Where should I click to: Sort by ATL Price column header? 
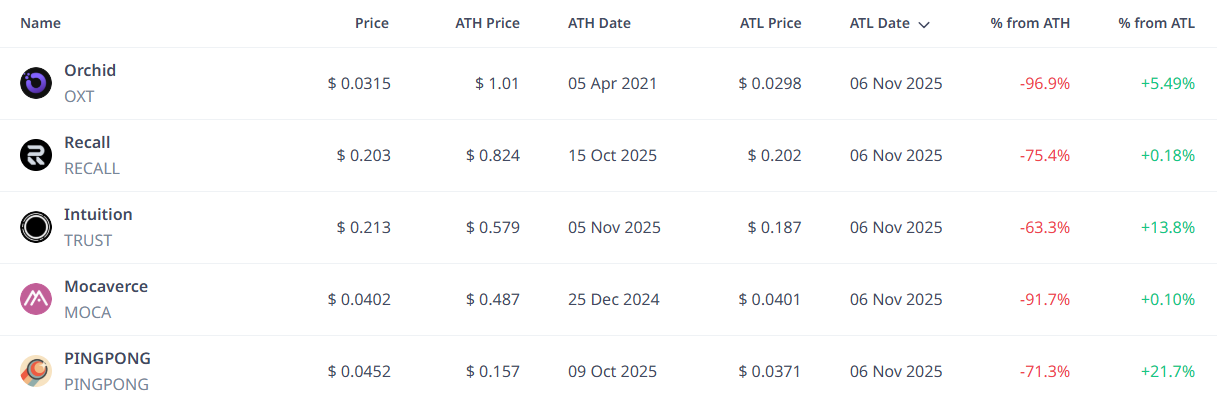pos(769,23)
